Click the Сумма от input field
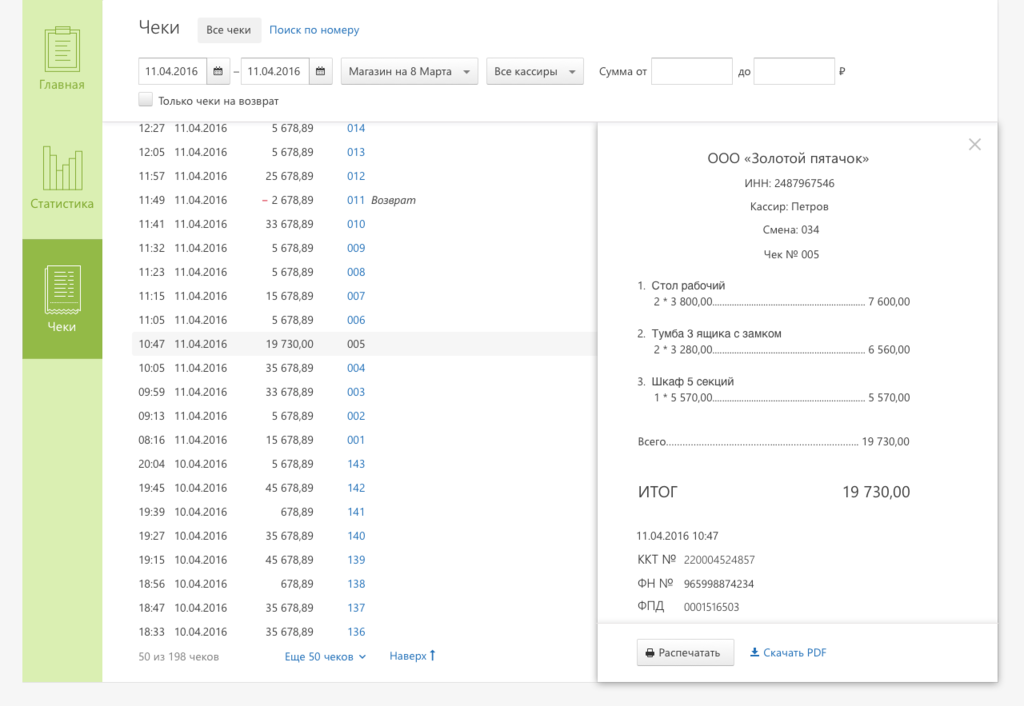Image resolution: width=1024 pixels, height=706 pixels. 692,72
